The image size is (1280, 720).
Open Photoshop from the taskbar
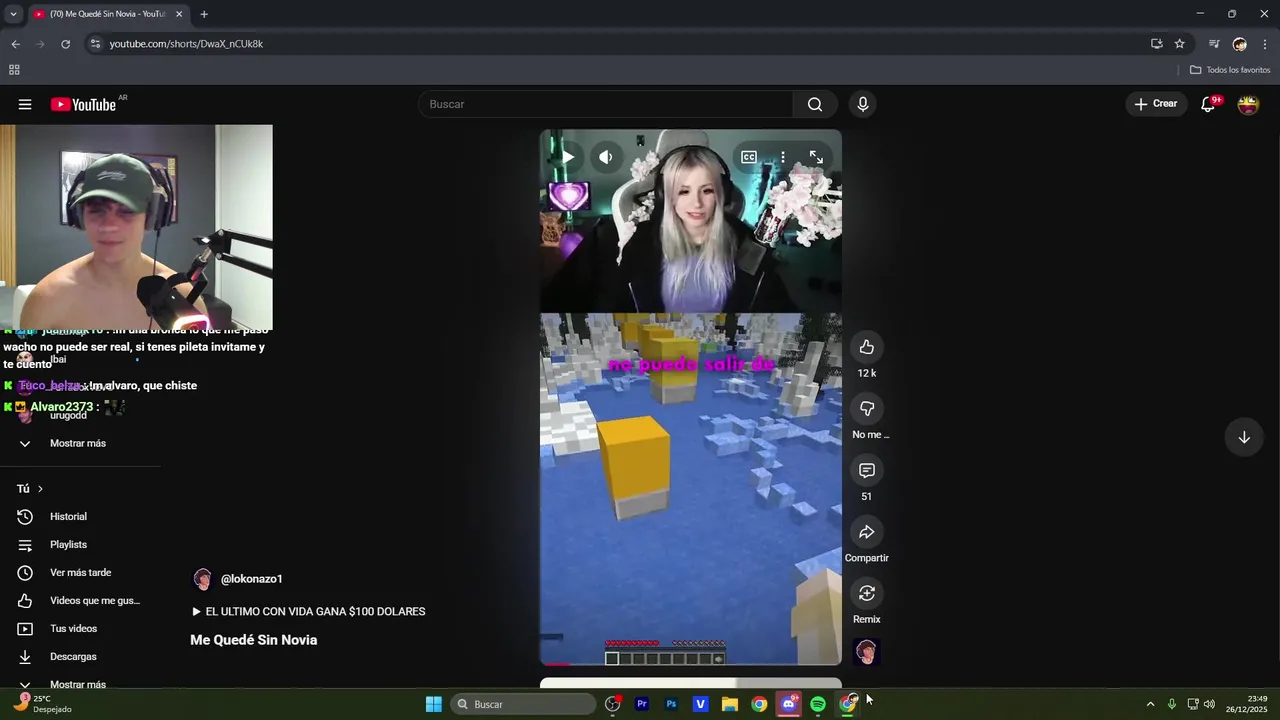(671, 704)
